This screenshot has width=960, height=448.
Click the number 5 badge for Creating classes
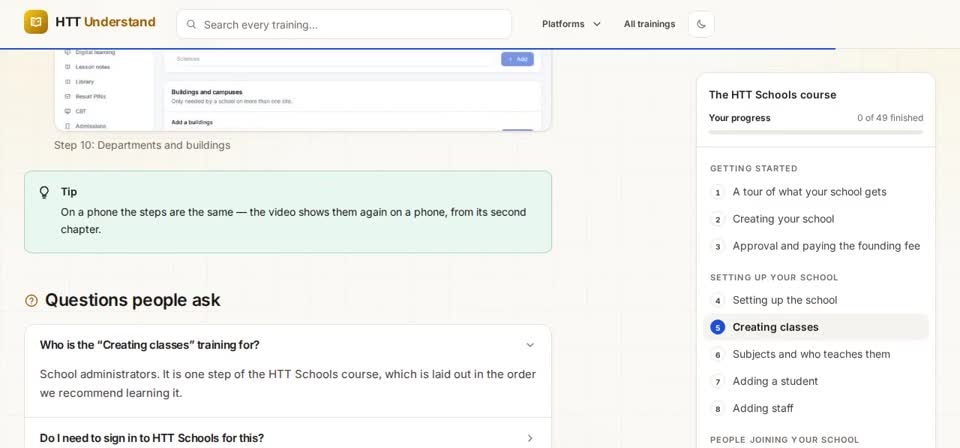pyautogui.click(x=718, y=327)
